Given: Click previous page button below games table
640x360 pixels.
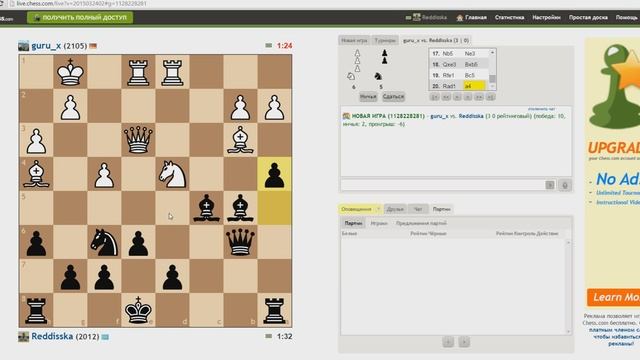Looking at the screenshot, I should pyautogui.click(x=448, y=342).
